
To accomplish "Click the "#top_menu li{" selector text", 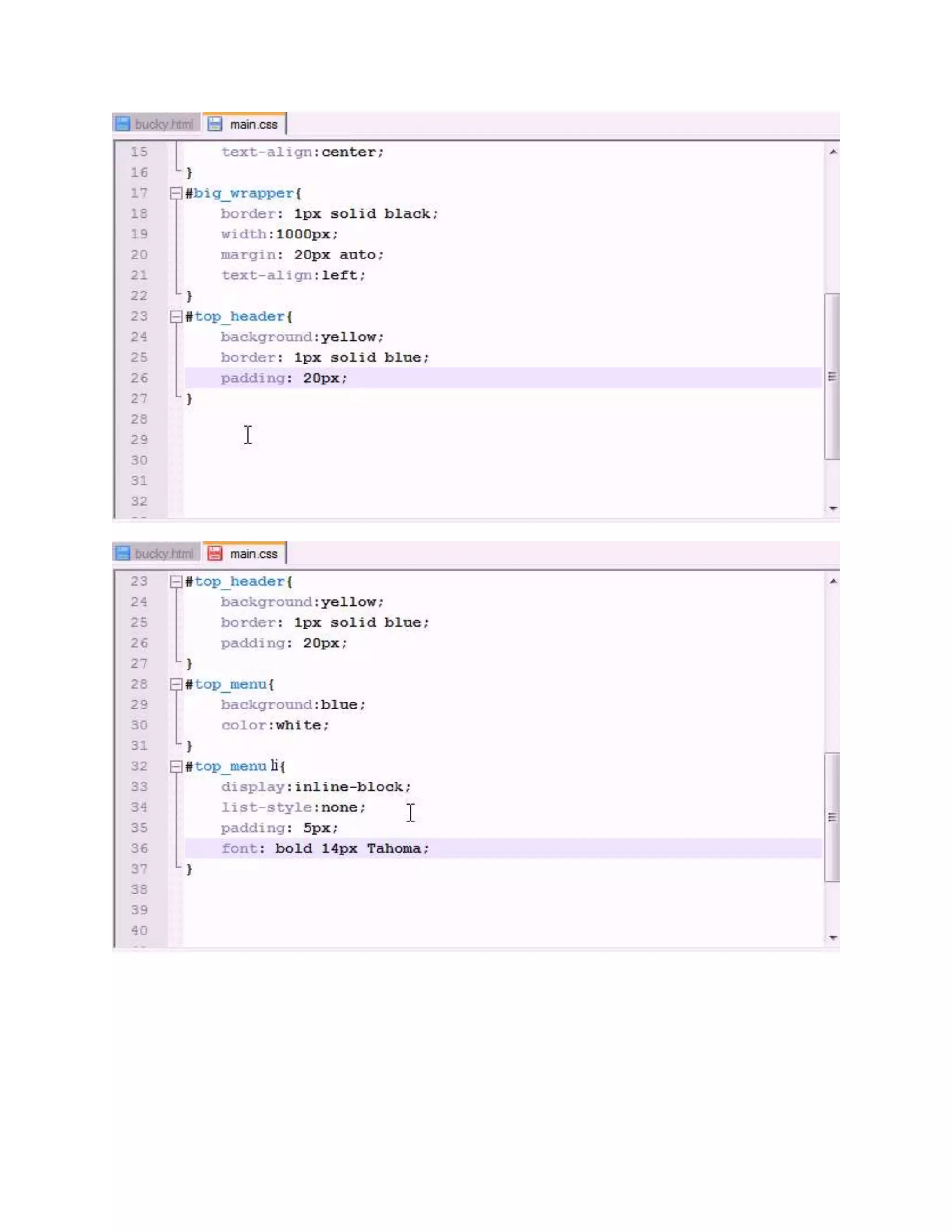I will pos(236,766).
